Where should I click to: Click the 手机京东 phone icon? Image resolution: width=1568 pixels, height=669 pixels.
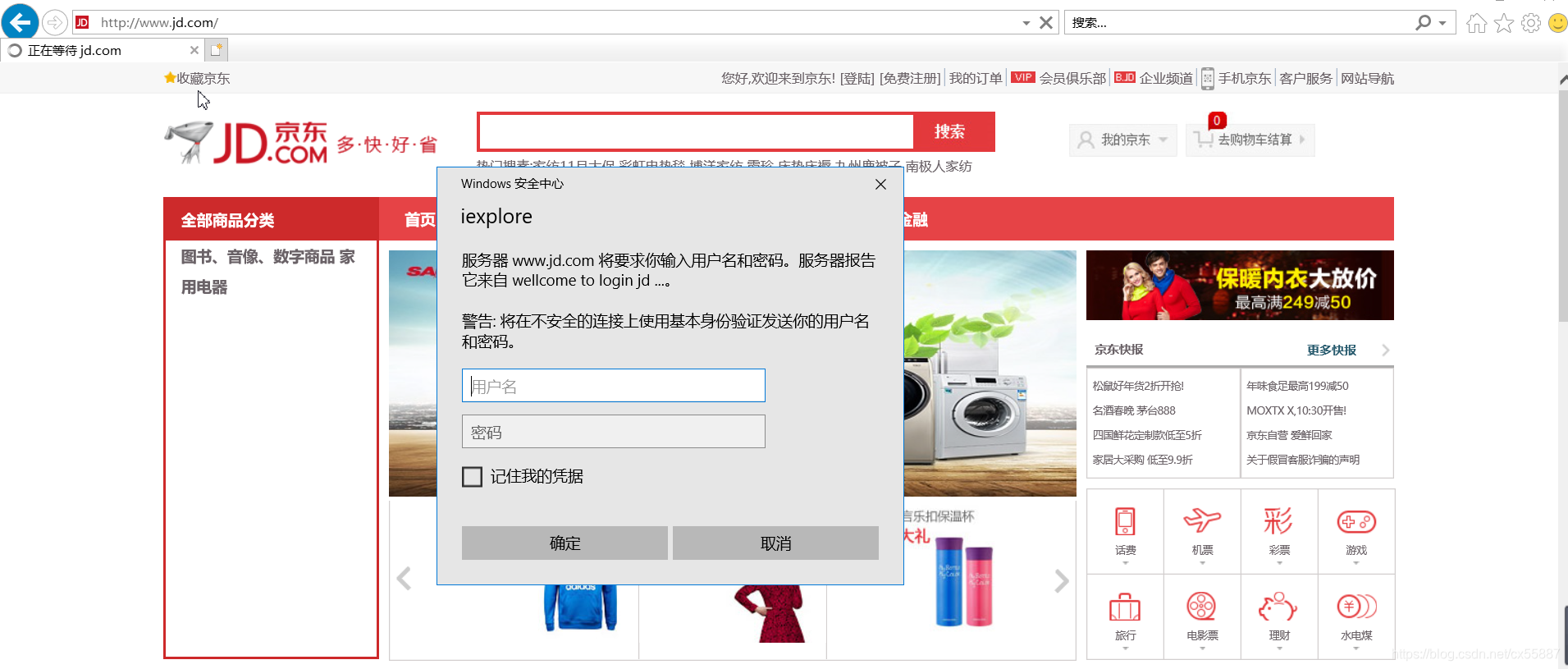click(1208, 79)
